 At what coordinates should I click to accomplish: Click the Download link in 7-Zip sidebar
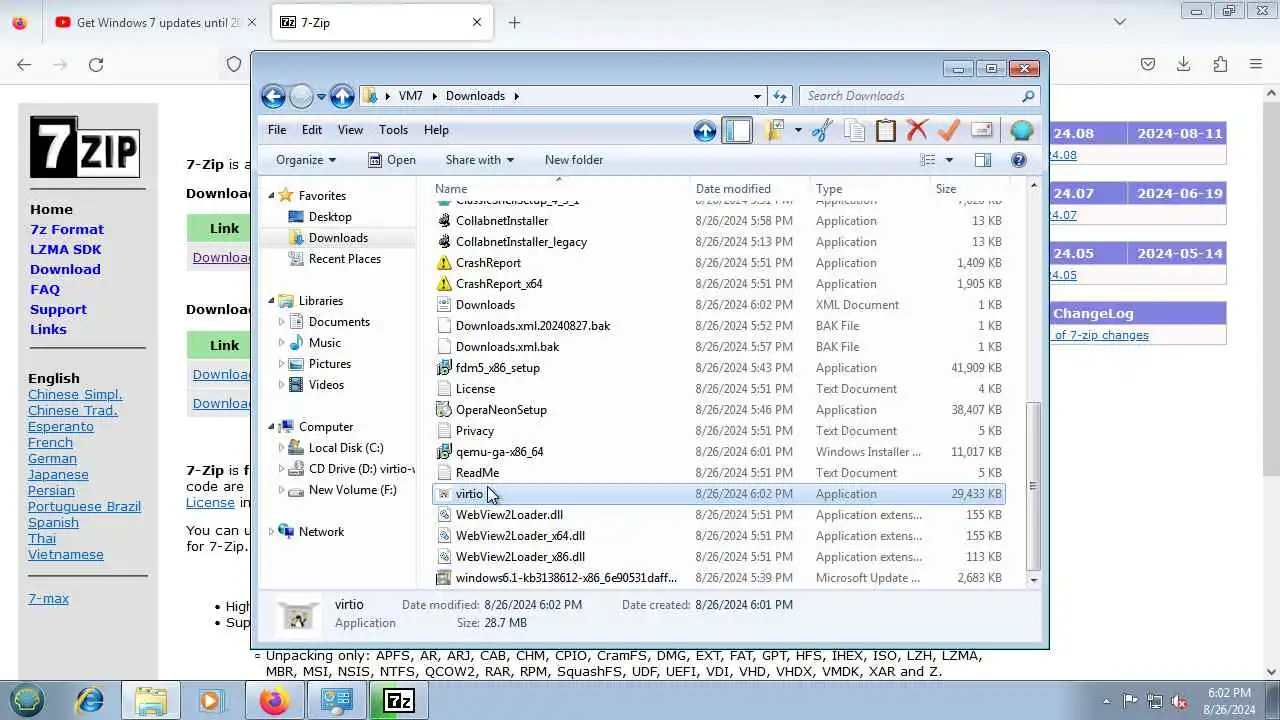[65, 269]
